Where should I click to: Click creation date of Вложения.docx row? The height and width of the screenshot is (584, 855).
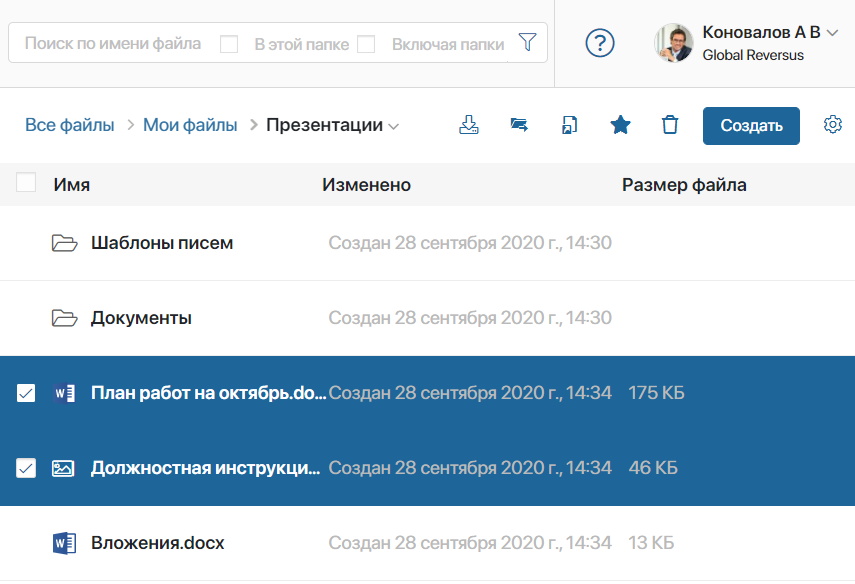tap(470, 543)
